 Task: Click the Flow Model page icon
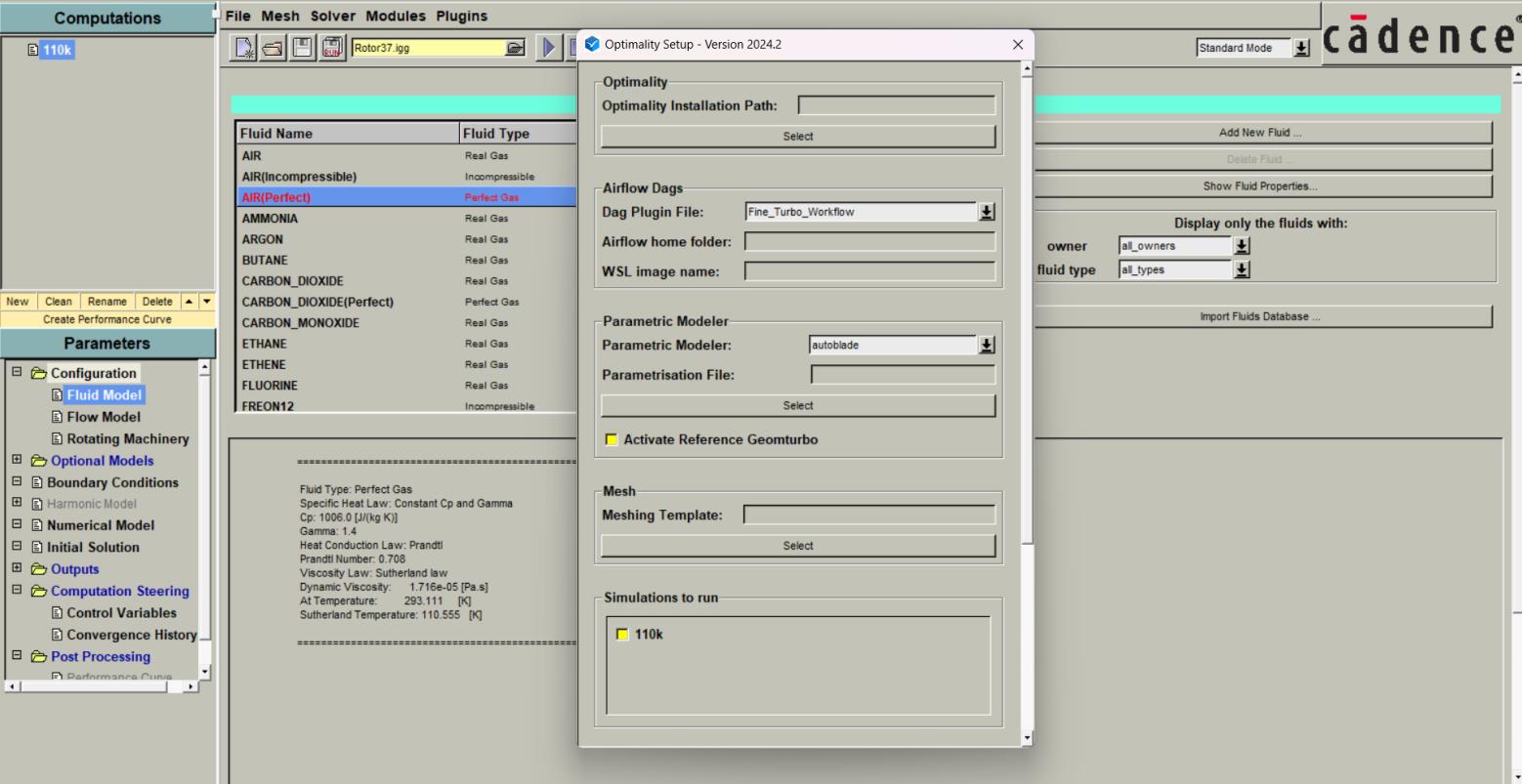[57, 417]
